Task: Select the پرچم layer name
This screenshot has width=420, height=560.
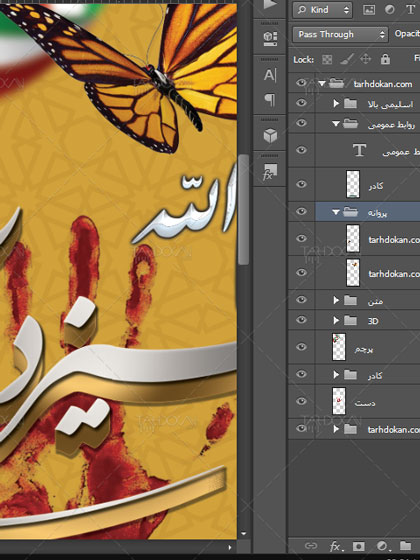Action: click(364, 349)
